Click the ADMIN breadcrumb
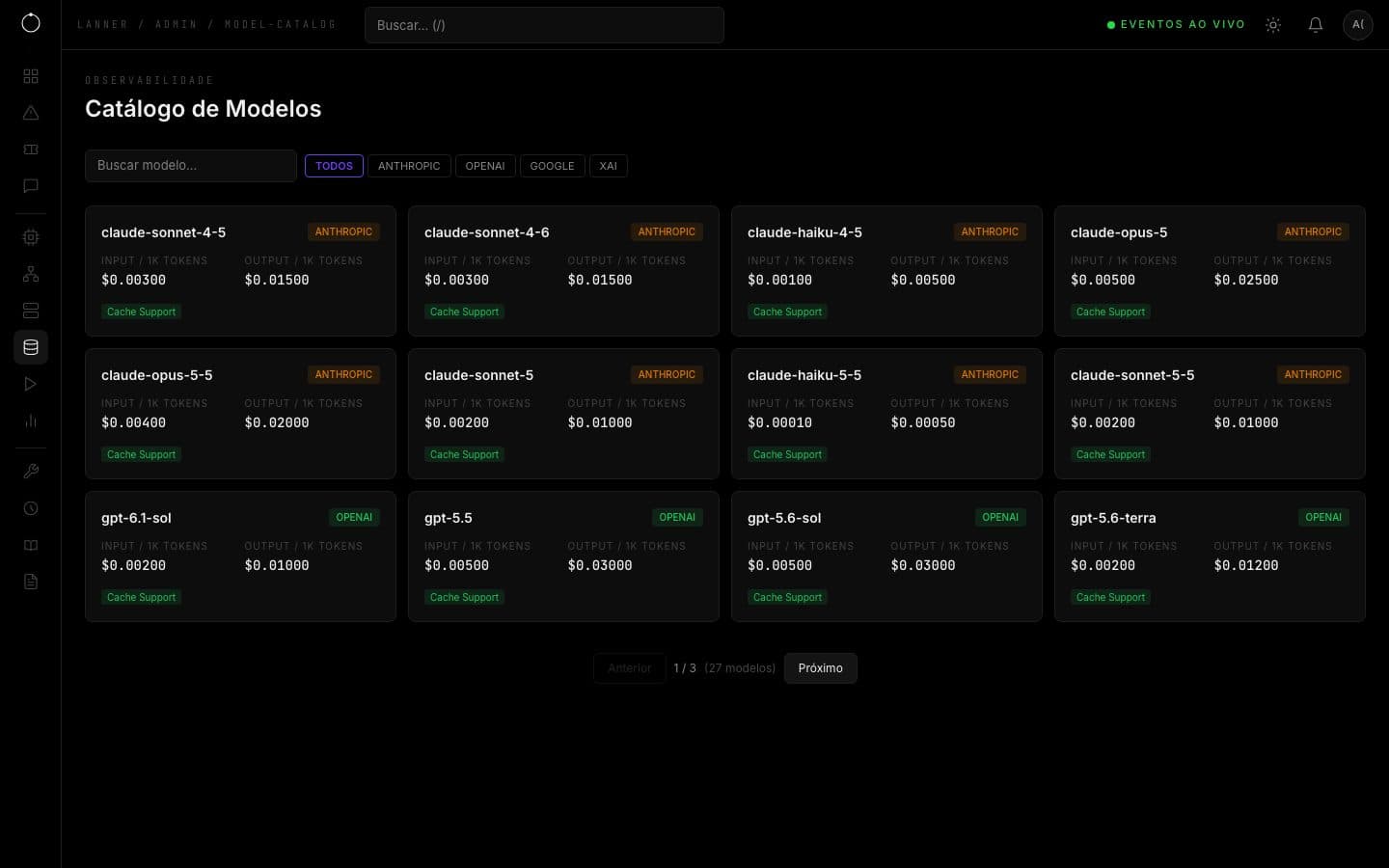The width and height of the screenshot is (1389, 868). pos(177,24)
